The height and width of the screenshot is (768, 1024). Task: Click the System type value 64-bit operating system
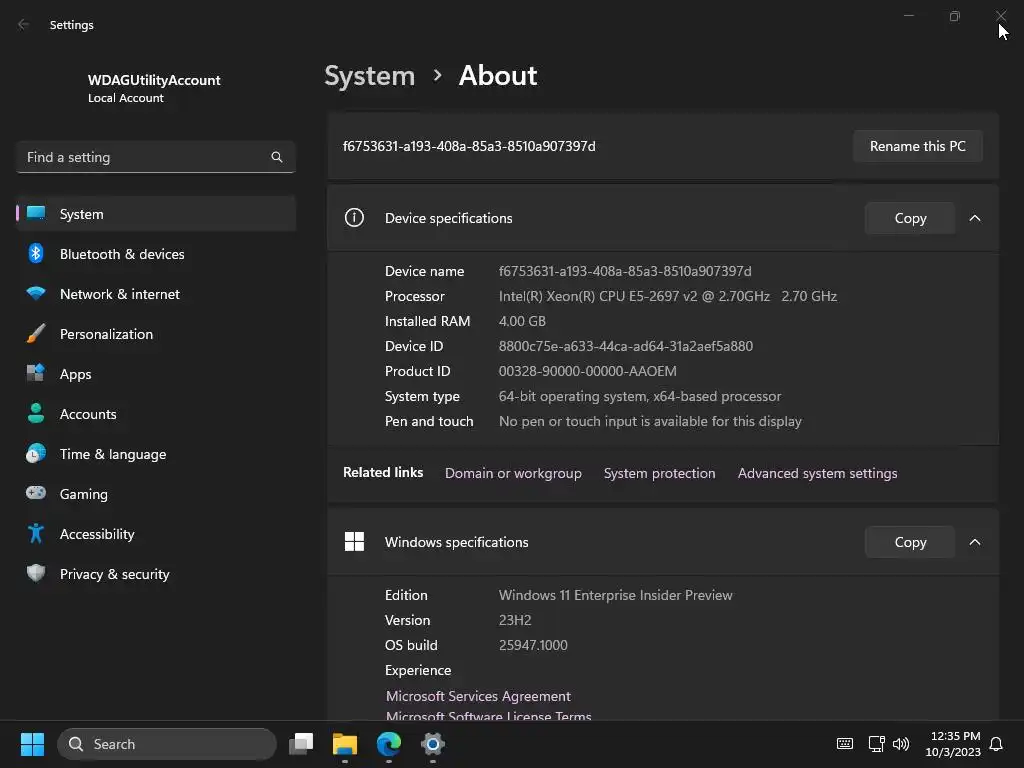[x=640, y=396]
